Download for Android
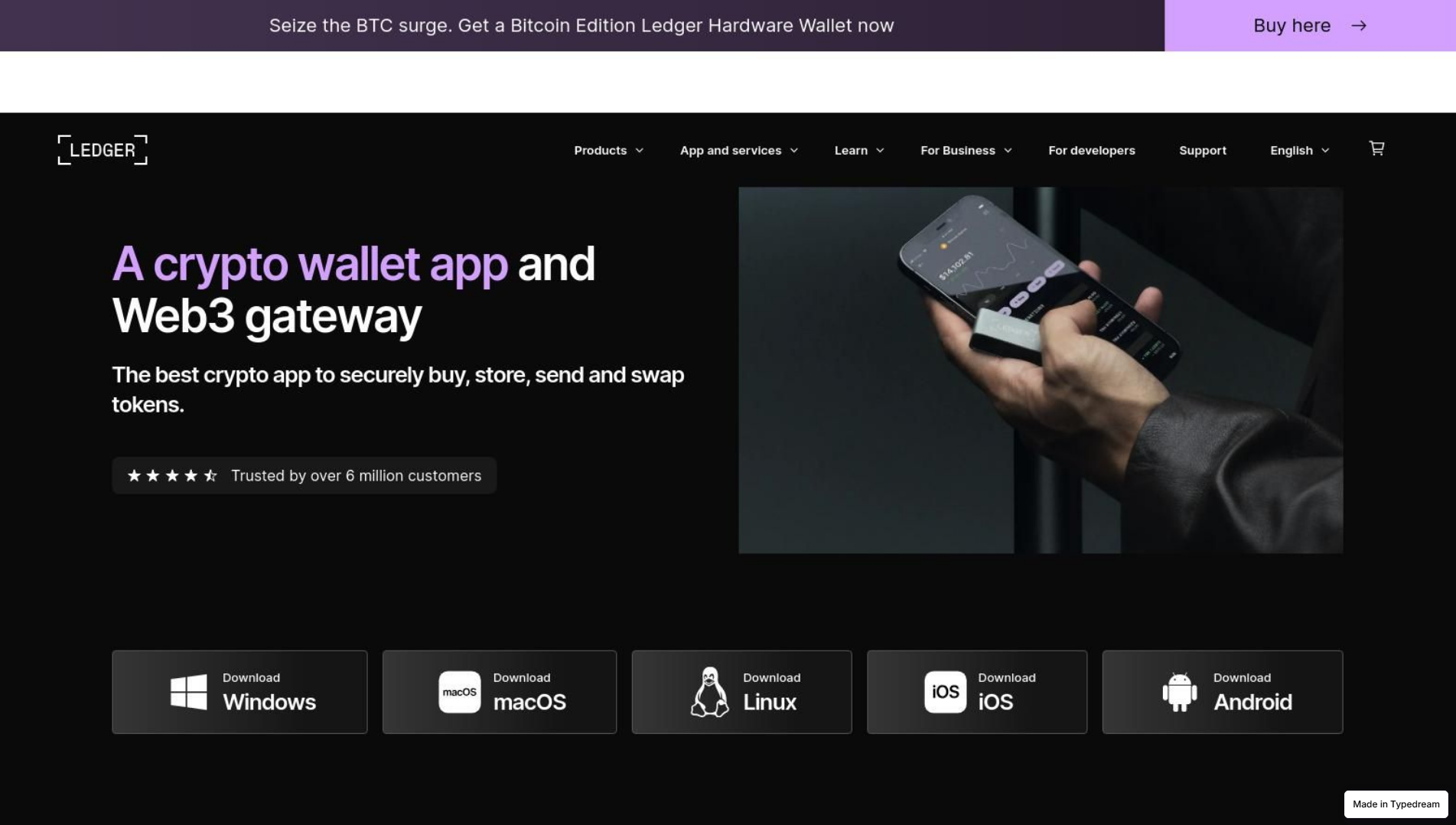This screenshot has height=825, width=1456. tap(1223, 692)
